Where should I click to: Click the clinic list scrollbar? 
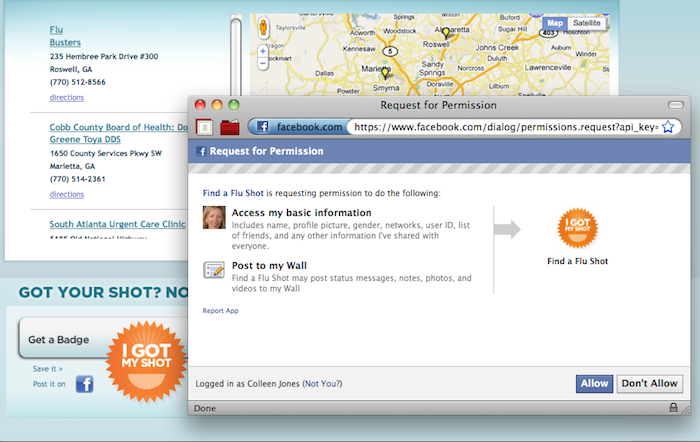(x=236, y=54)
